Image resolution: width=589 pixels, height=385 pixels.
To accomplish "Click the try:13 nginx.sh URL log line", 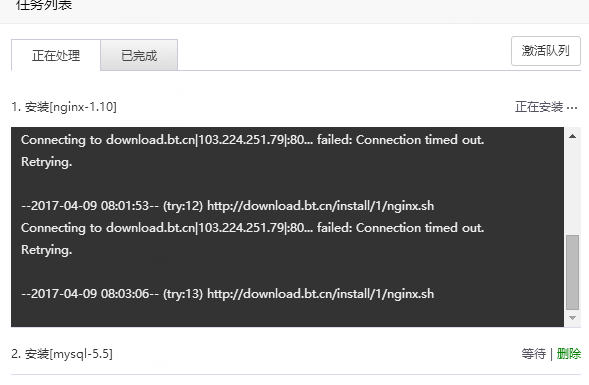I will [228, 294].
